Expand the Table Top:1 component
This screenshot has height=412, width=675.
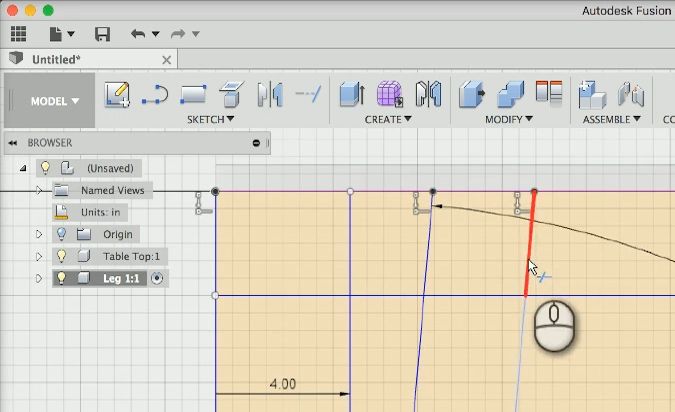tap(40, 256)
